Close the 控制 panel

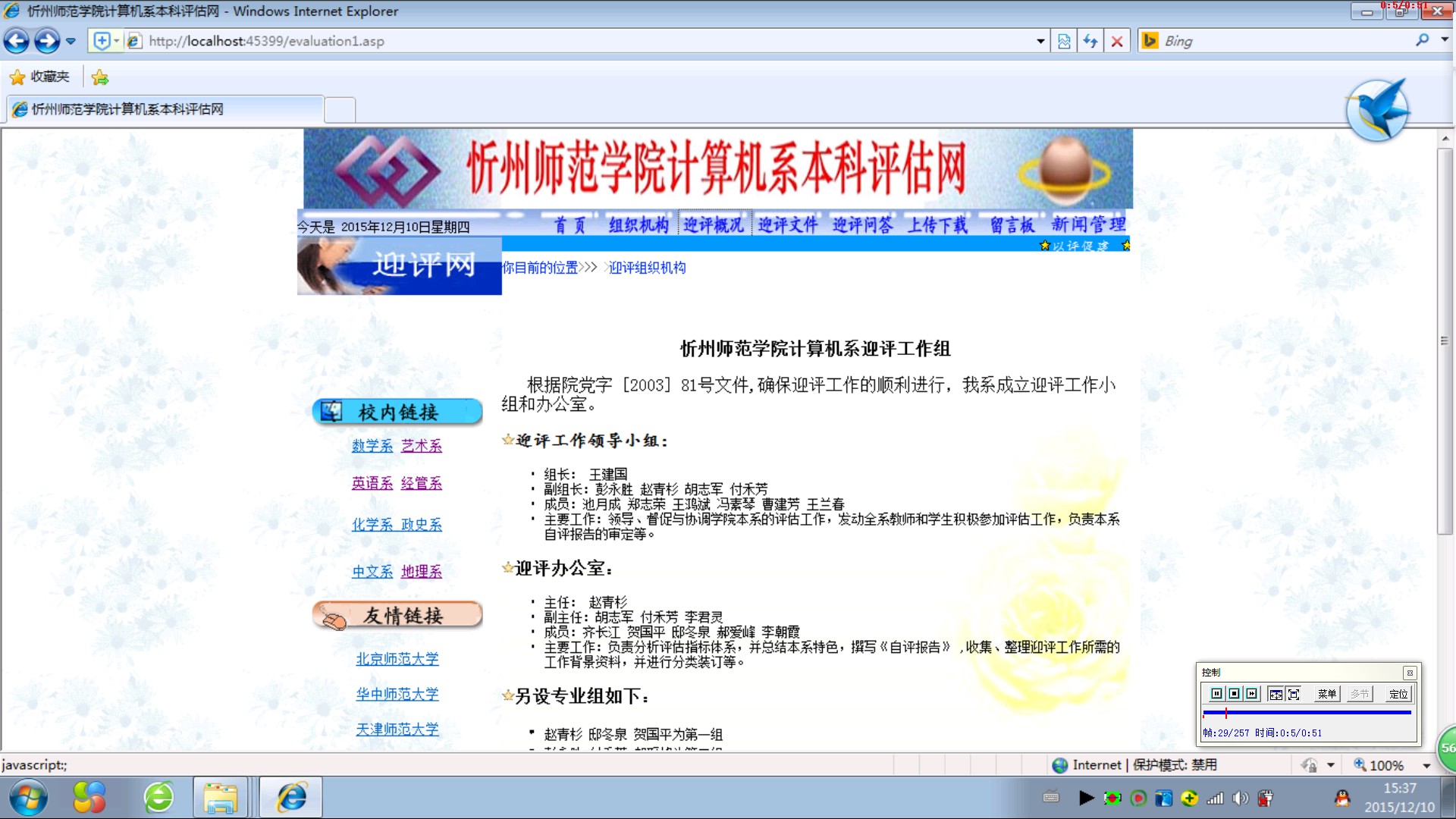pyautogui.click(x=1410, y=673)
